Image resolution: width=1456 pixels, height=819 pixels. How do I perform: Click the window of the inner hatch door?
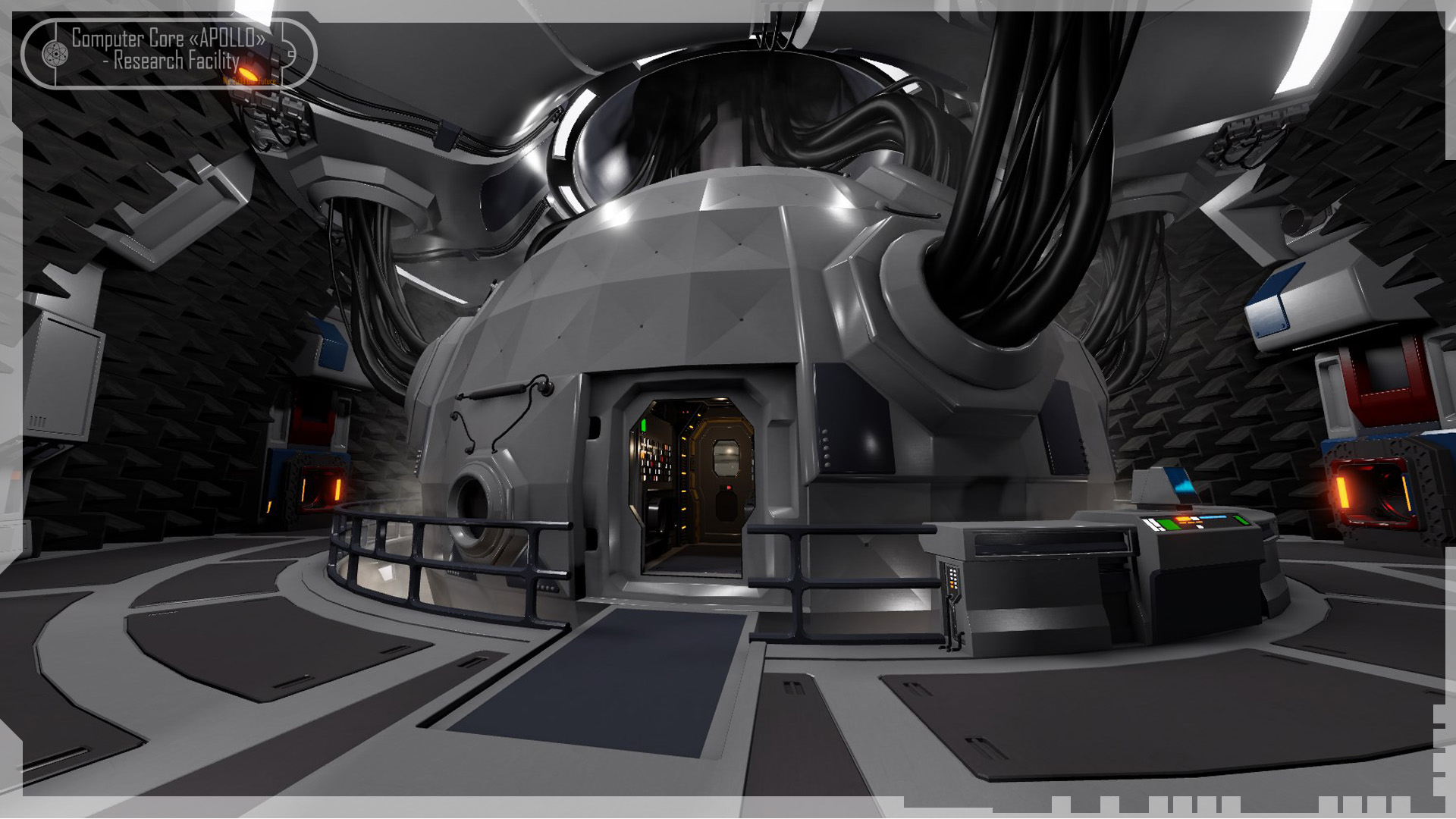(x=726, y=457)
